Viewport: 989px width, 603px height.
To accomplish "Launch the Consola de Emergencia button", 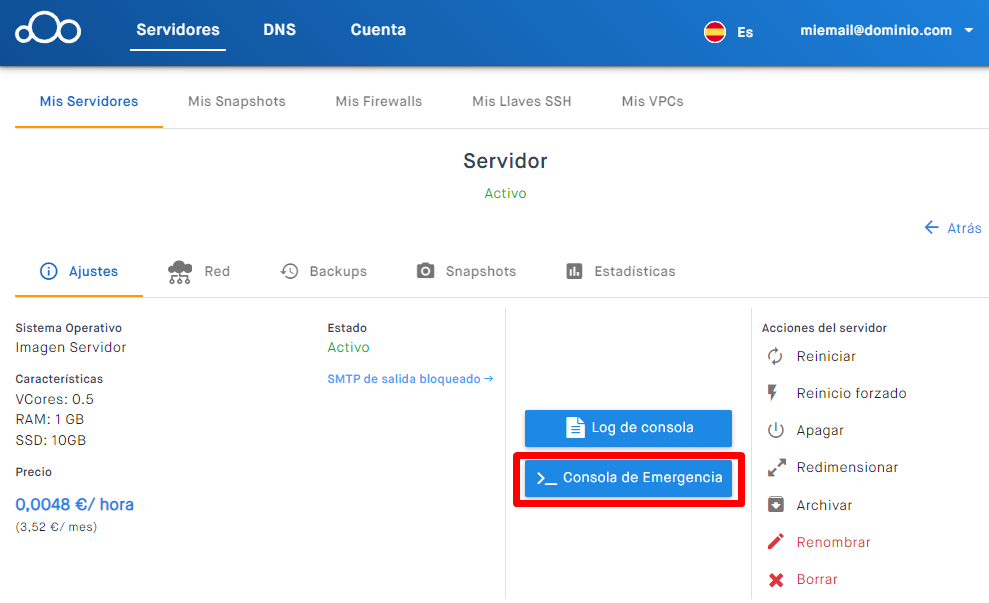I will coord(628,478).
